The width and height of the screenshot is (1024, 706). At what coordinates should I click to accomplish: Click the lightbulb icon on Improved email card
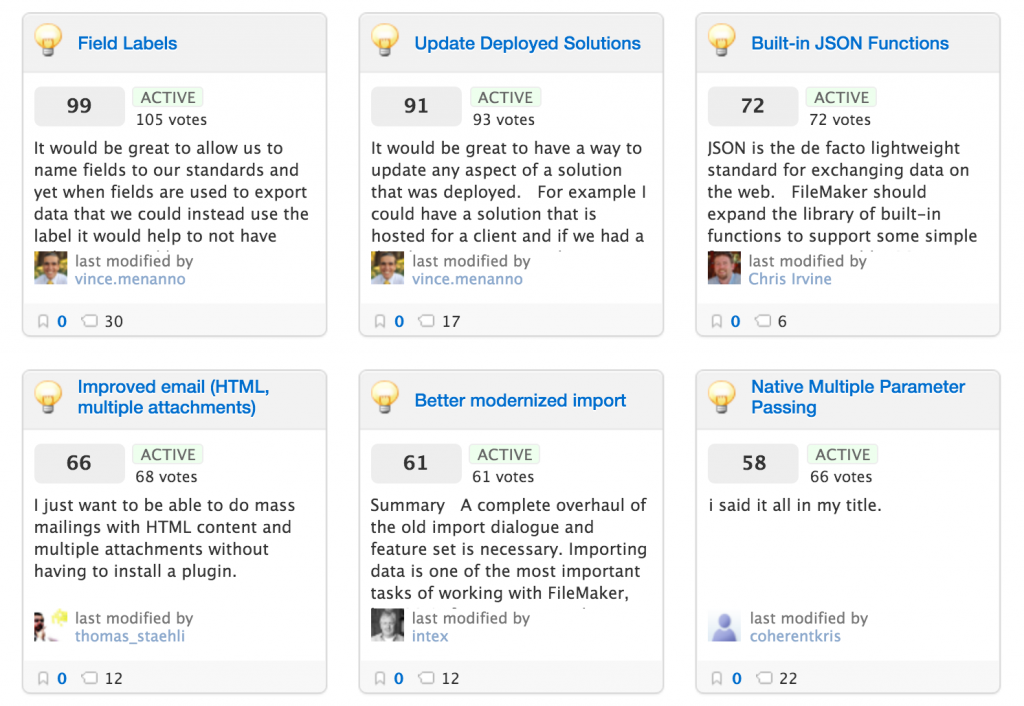click(47, 397)
